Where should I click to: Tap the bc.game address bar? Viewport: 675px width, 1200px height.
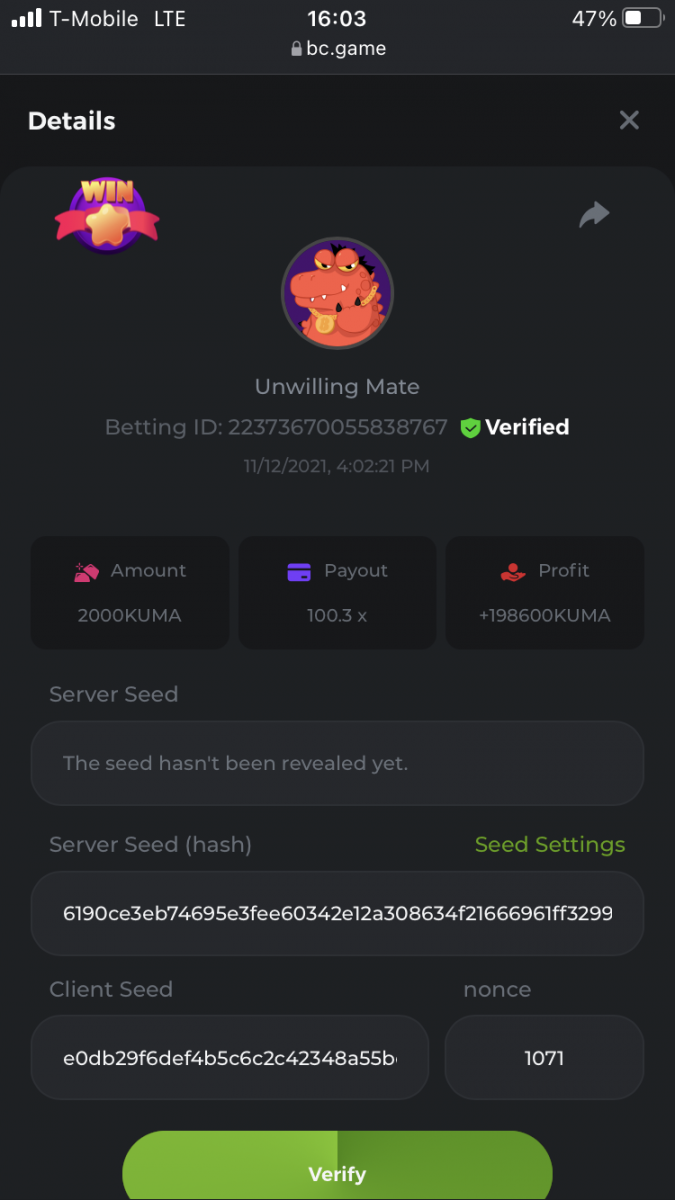338,48
